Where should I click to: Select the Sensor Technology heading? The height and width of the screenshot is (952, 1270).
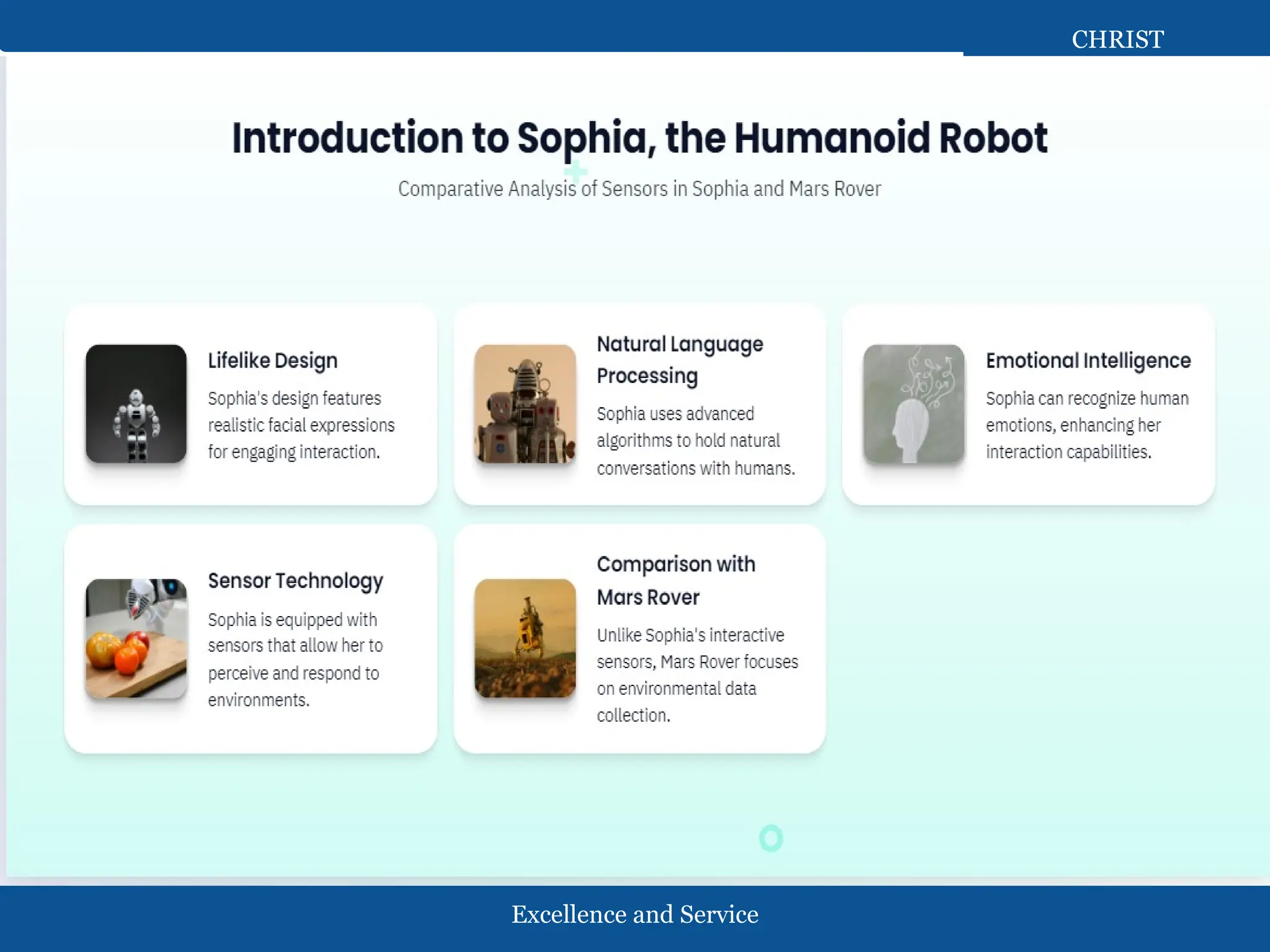[295, 581]
